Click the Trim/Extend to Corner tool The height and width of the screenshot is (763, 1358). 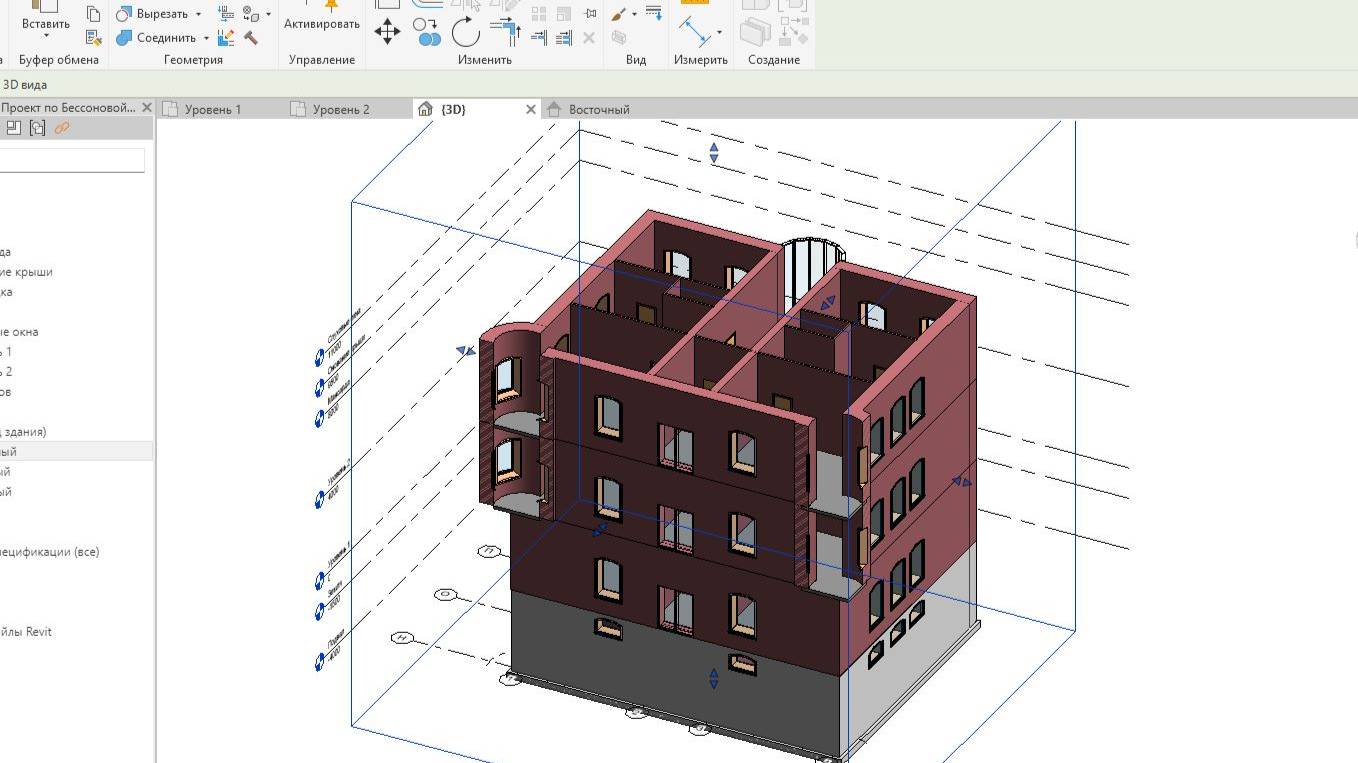coord(507,31)
